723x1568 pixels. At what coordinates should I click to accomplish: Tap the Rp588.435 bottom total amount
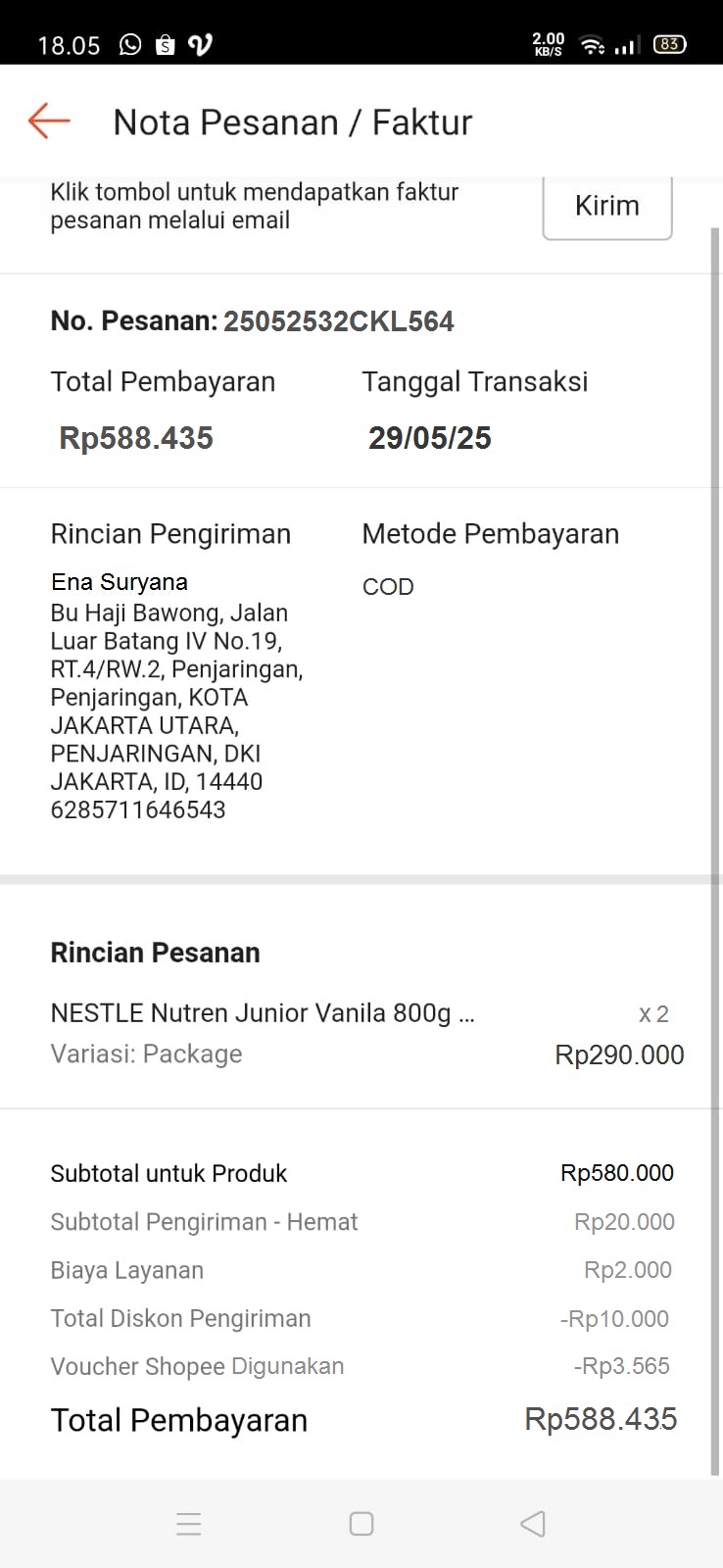(601, 1419)
